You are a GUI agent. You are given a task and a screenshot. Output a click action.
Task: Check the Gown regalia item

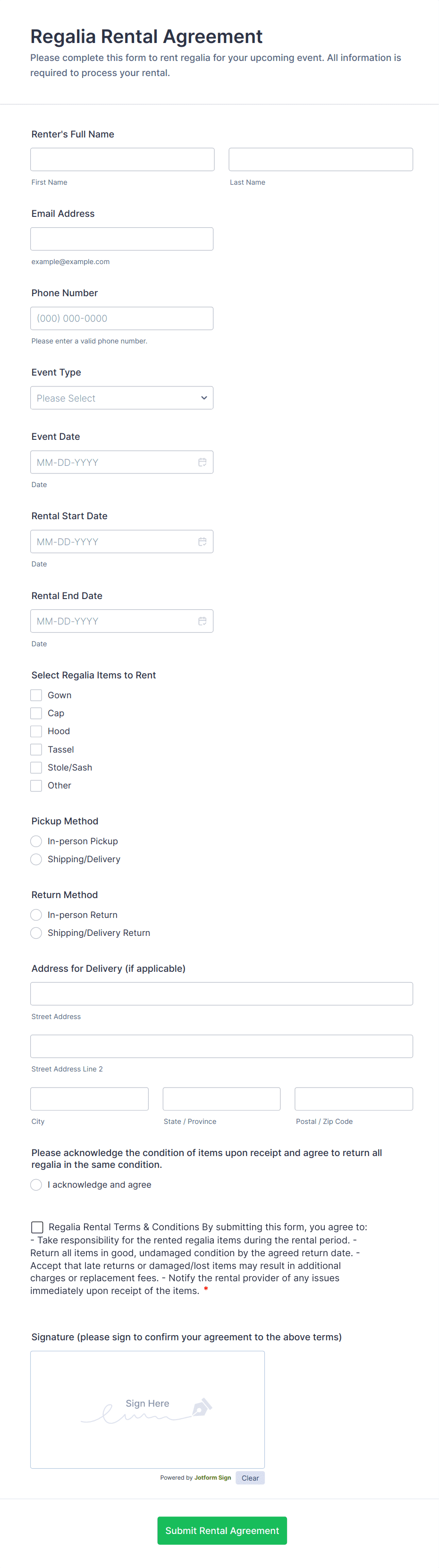coord(36,695)
